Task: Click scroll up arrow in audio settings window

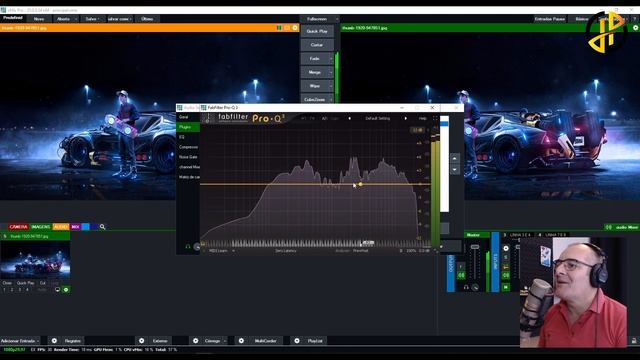Action: pos(455,158)
